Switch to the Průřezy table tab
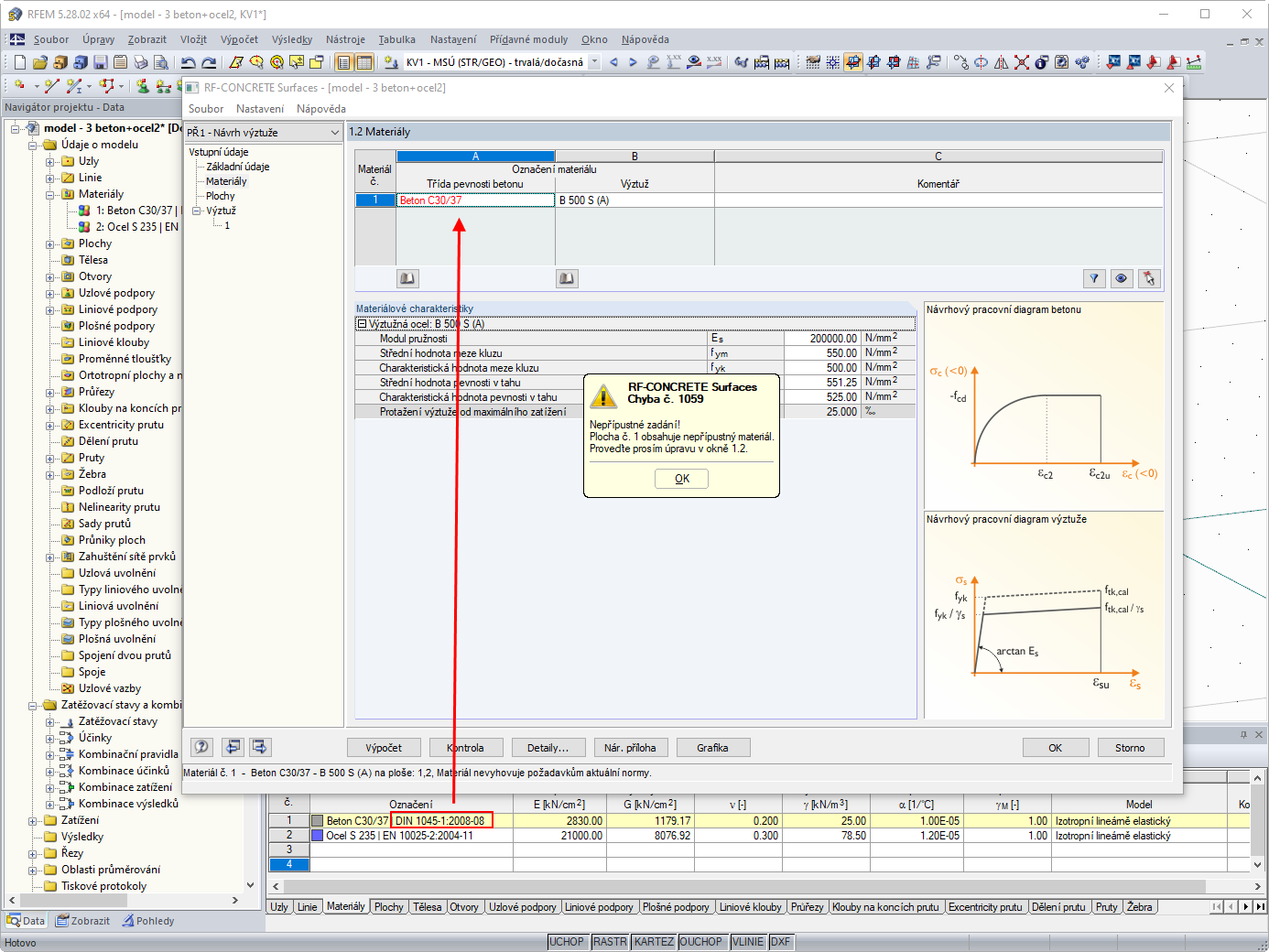This screenshot has width=1269, height=952. [x=808, y=907]
